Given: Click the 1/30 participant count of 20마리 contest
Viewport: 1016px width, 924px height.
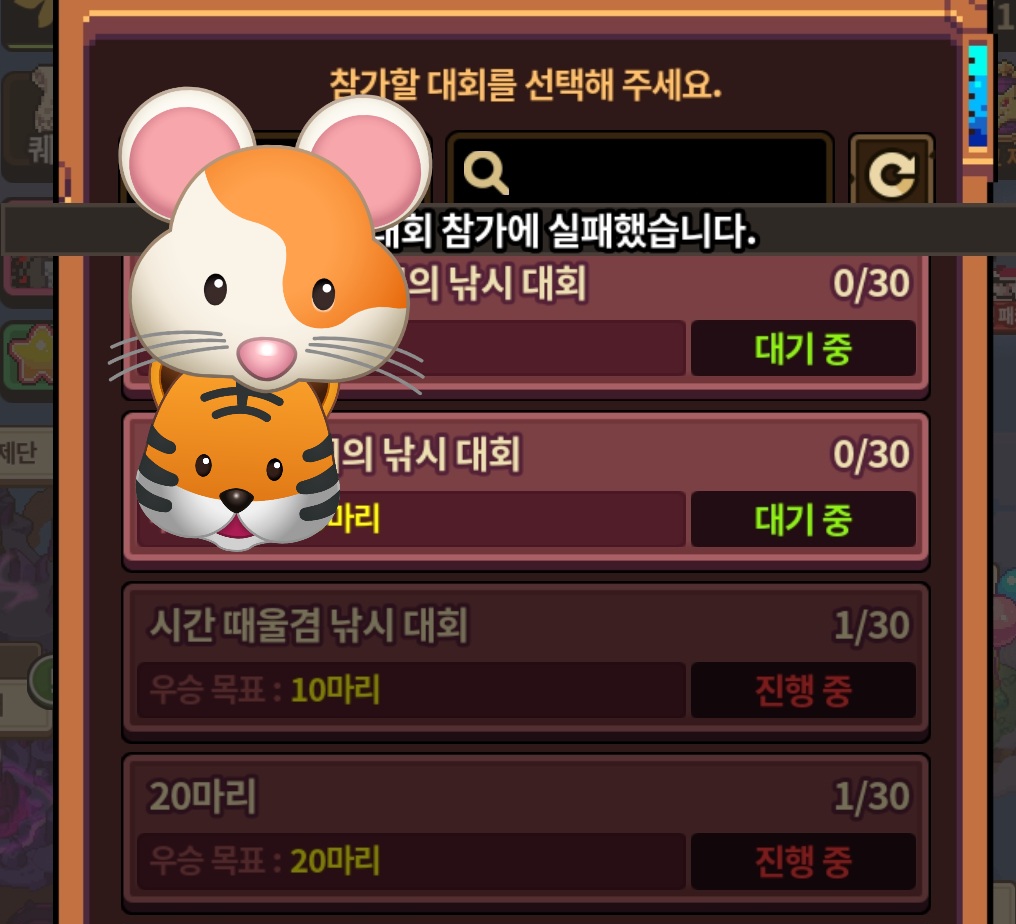Looking at the screenshot, I should pos(872,796).
